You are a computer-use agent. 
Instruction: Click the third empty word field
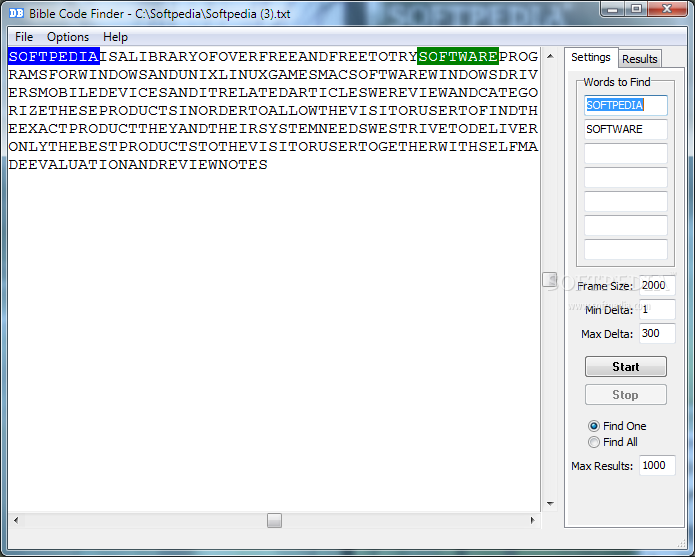tap(625, 153)
